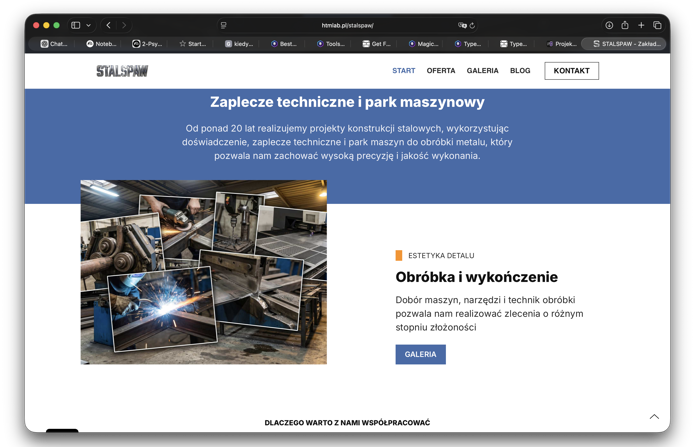Click the paragraph starting Dobór maszyn, narzędzi
Image resolution: width=695 pixels, height=447 pixels.
click(489, 314)
